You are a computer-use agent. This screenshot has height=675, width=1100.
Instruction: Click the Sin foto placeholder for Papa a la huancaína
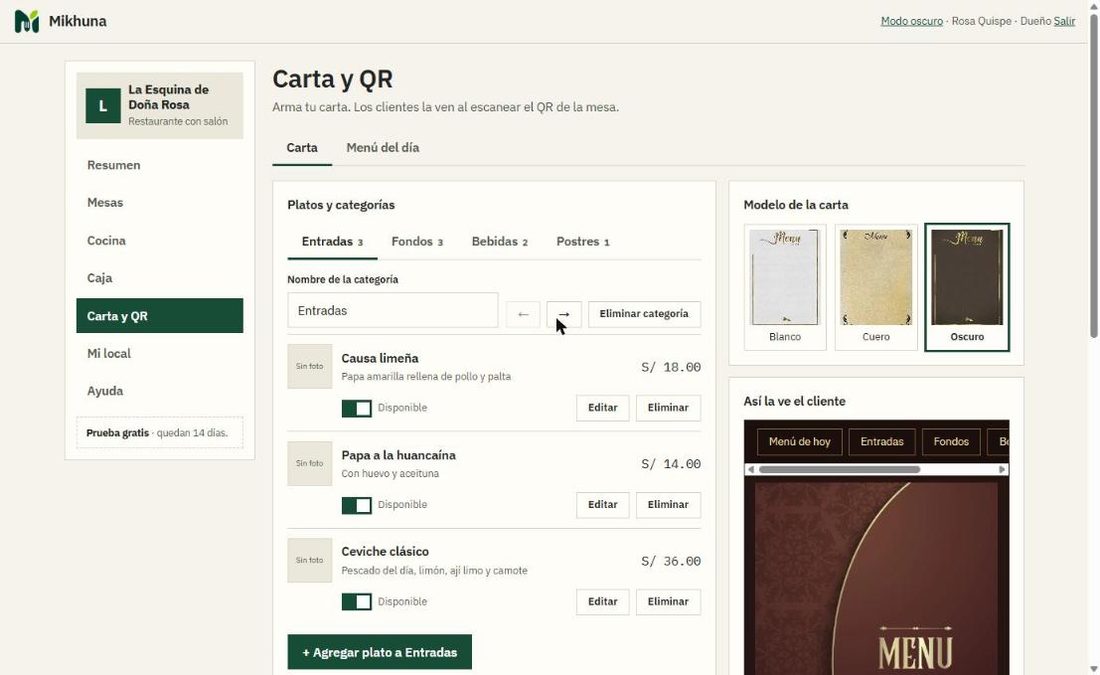(309, 463)
